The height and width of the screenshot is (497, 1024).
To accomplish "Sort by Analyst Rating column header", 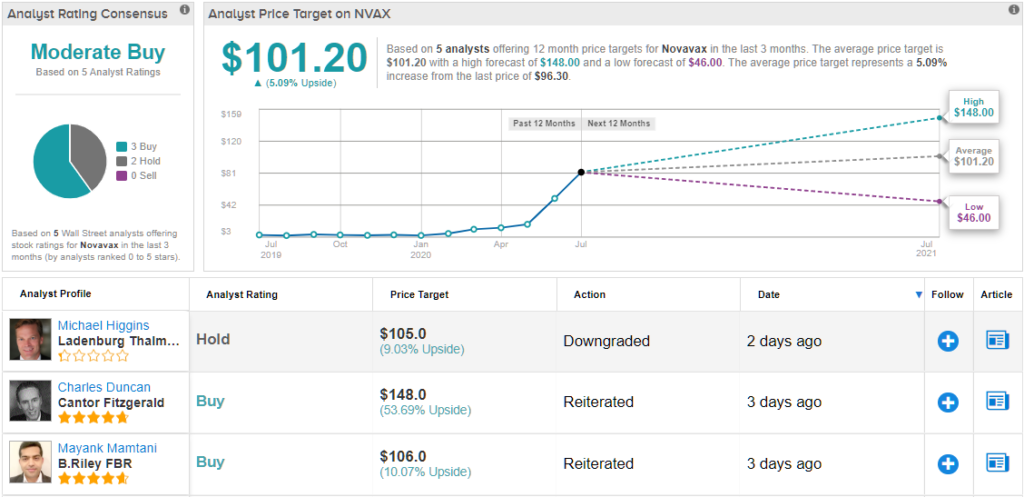I will coord(241,295).
